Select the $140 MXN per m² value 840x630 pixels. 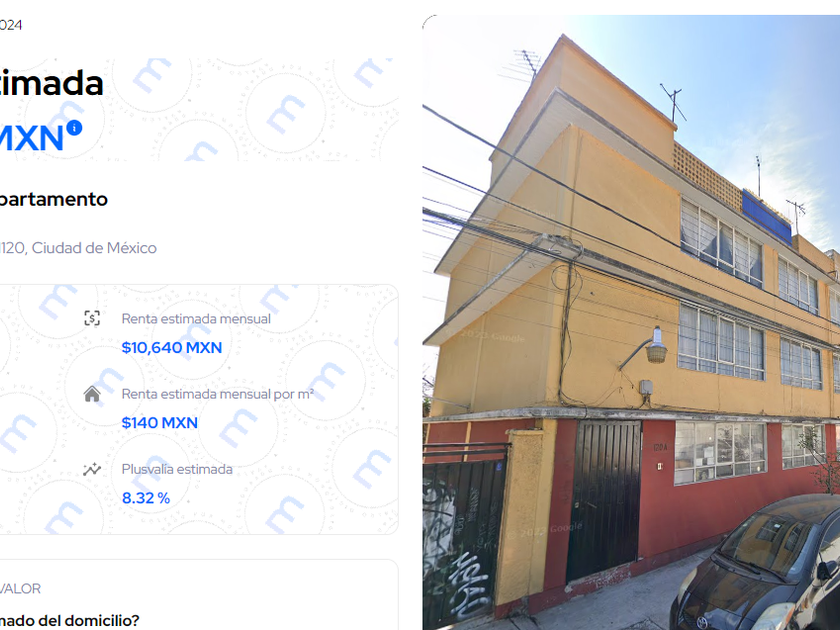[160, 423]
